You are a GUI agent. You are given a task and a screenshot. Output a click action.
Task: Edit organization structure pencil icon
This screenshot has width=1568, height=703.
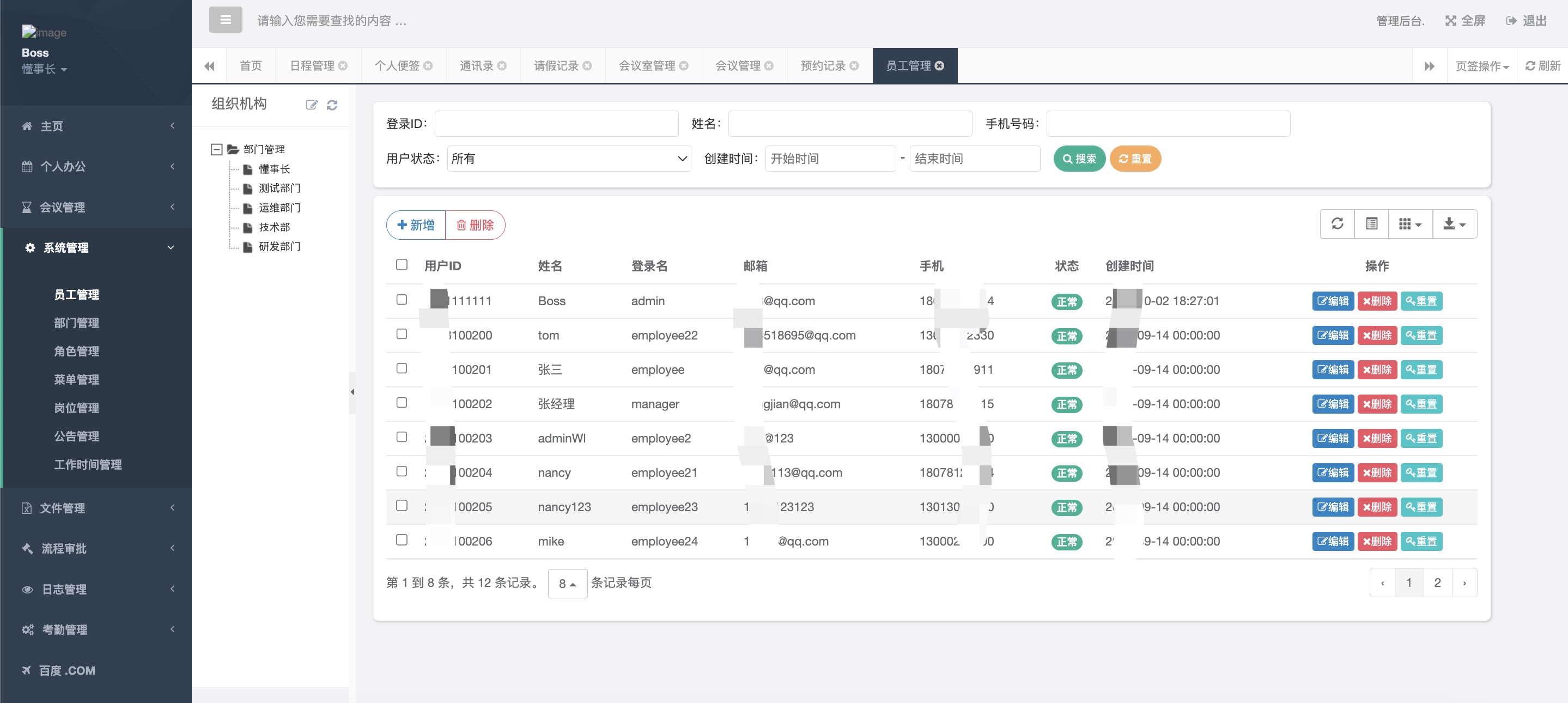pos(311,105)
